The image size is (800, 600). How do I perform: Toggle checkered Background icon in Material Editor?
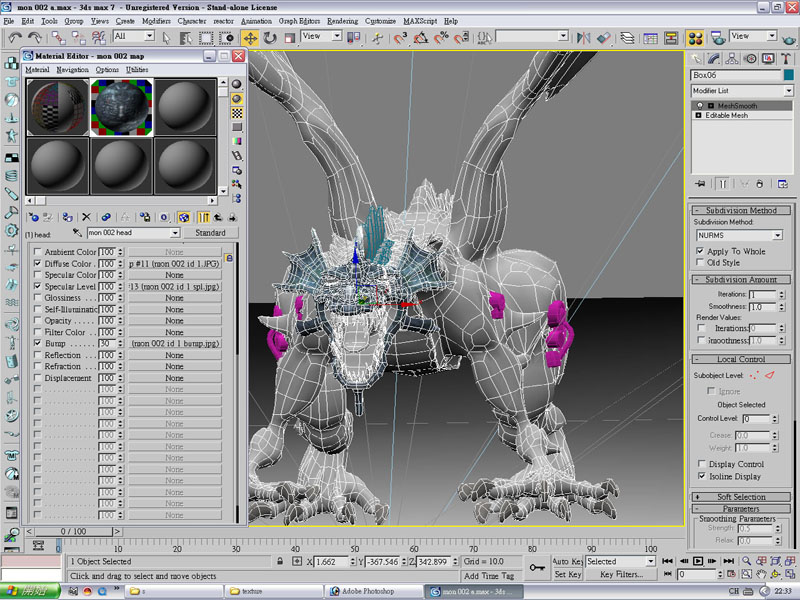pos(237,113)
